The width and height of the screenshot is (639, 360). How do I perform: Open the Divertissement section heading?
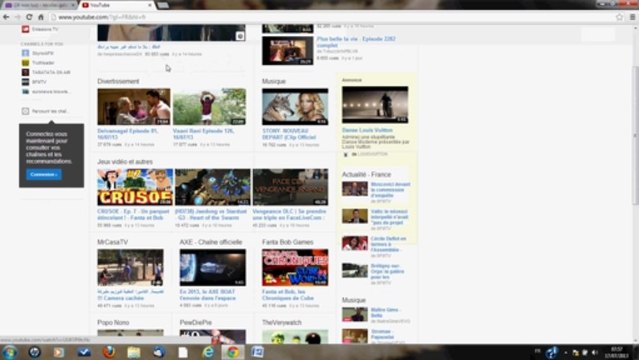[118, 81]
